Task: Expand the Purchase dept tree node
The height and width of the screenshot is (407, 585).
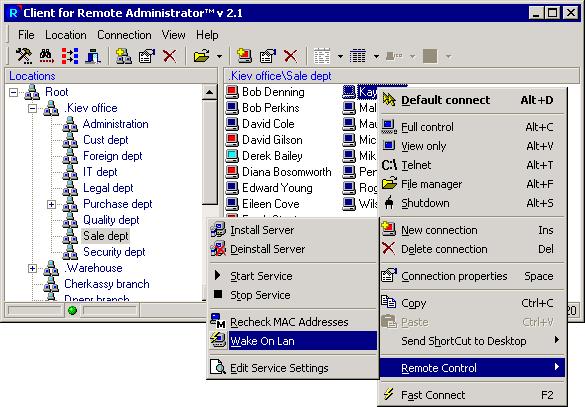Action: point(51,204)
